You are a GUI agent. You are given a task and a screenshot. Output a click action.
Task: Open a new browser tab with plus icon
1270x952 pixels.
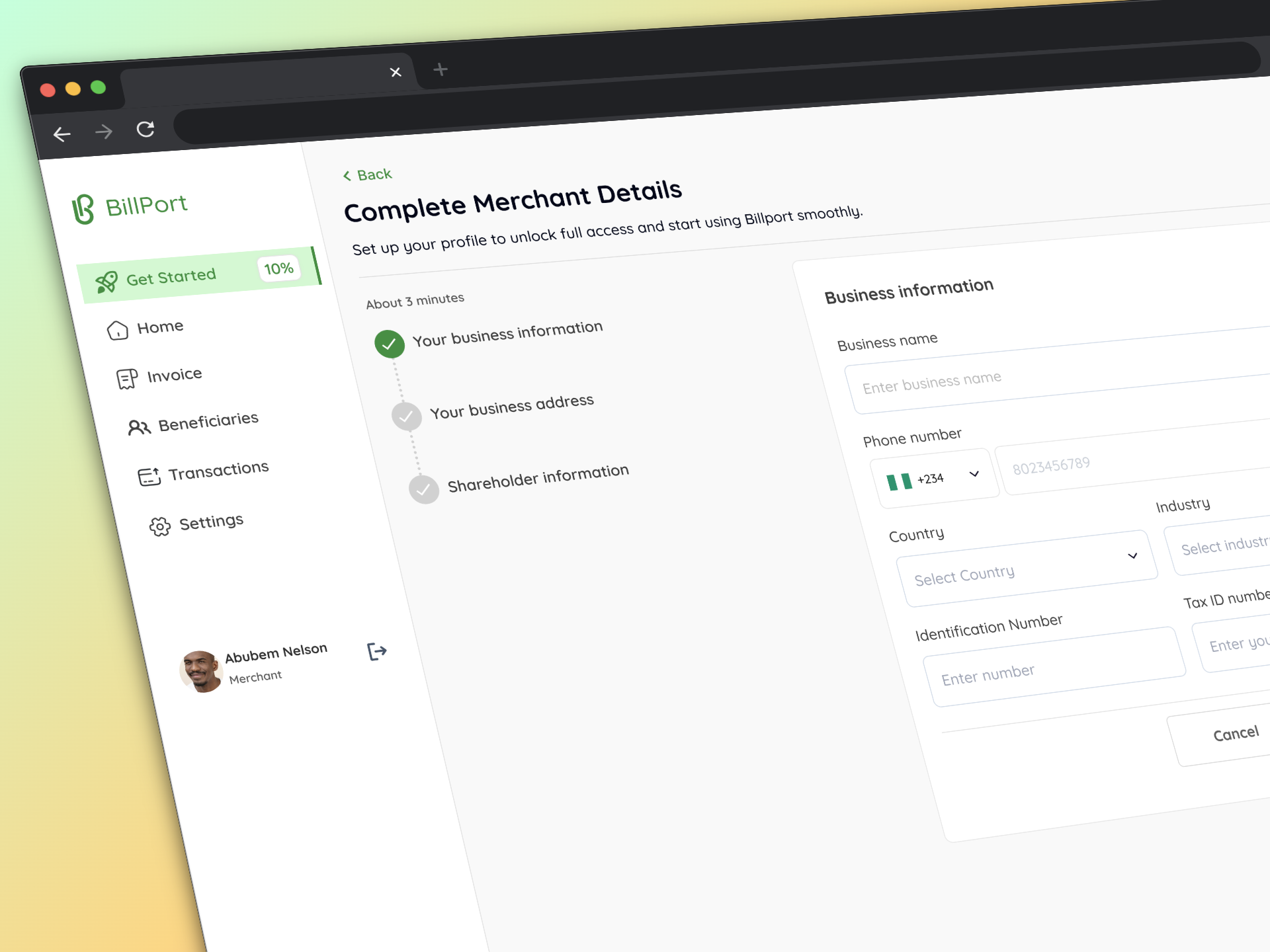[x=441, y=69]
